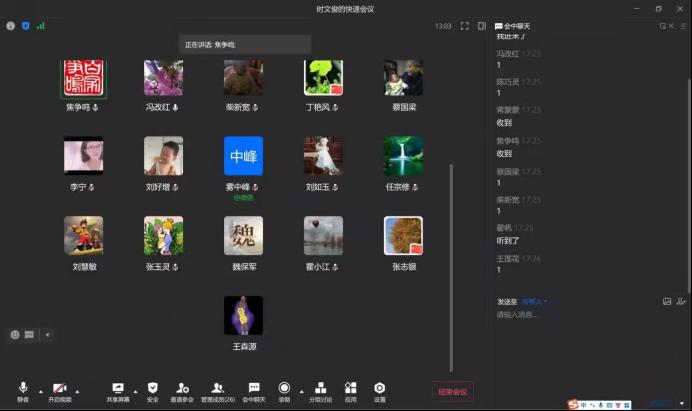
Task: Enter full screen via top bar icon
Action: (465, 26)
